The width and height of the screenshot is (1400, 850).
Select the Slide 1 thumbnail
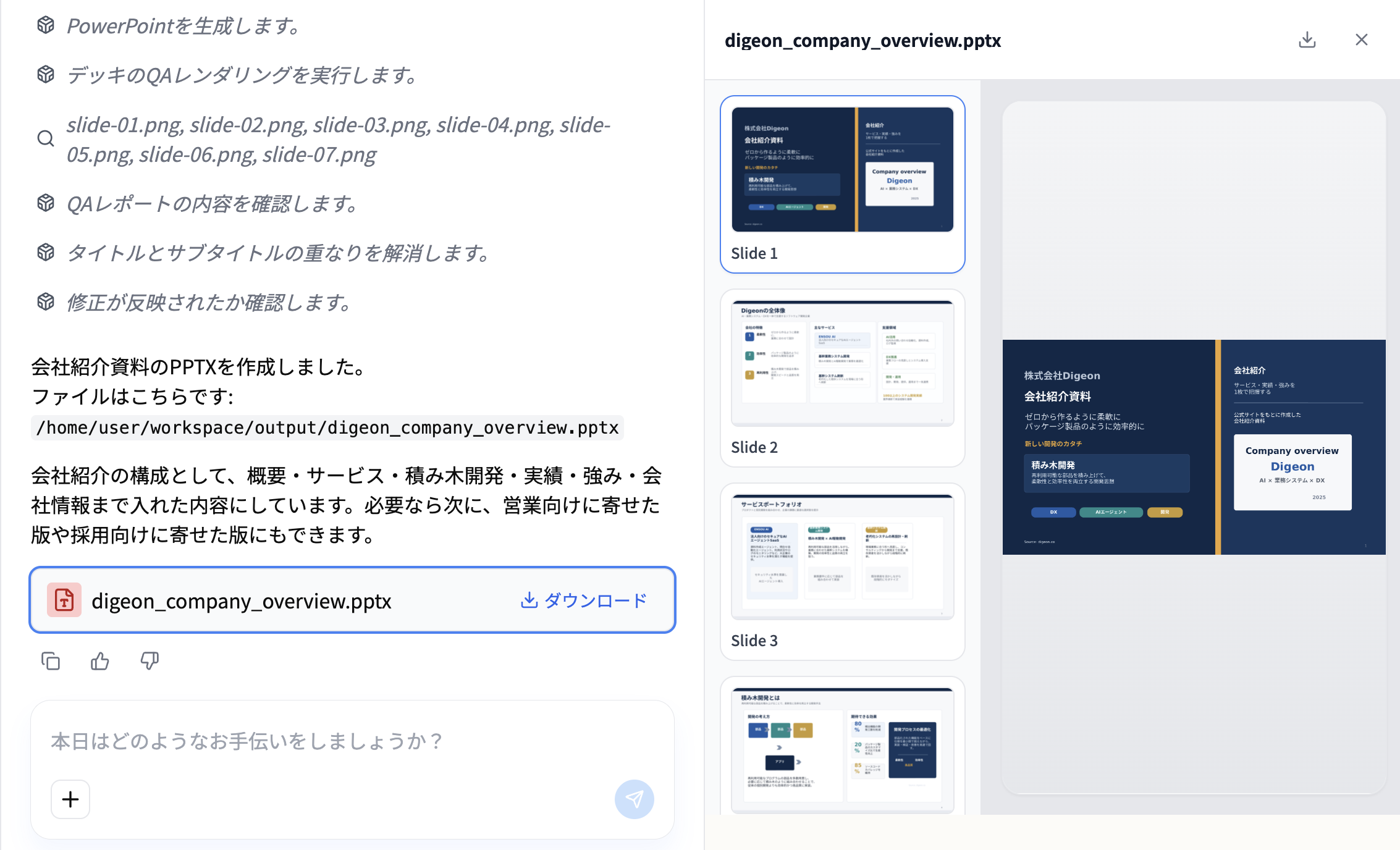(x=842, y=170)
